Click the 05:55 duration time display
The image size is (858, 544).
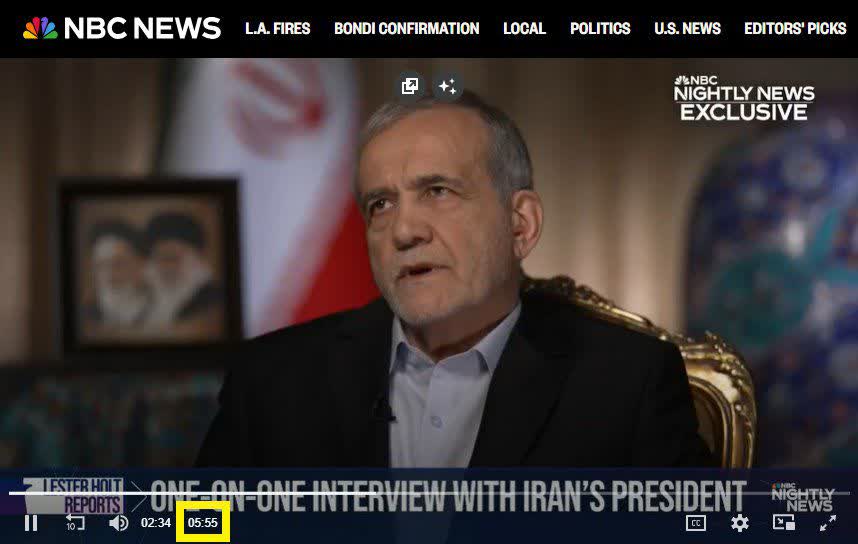pos(202,523)
